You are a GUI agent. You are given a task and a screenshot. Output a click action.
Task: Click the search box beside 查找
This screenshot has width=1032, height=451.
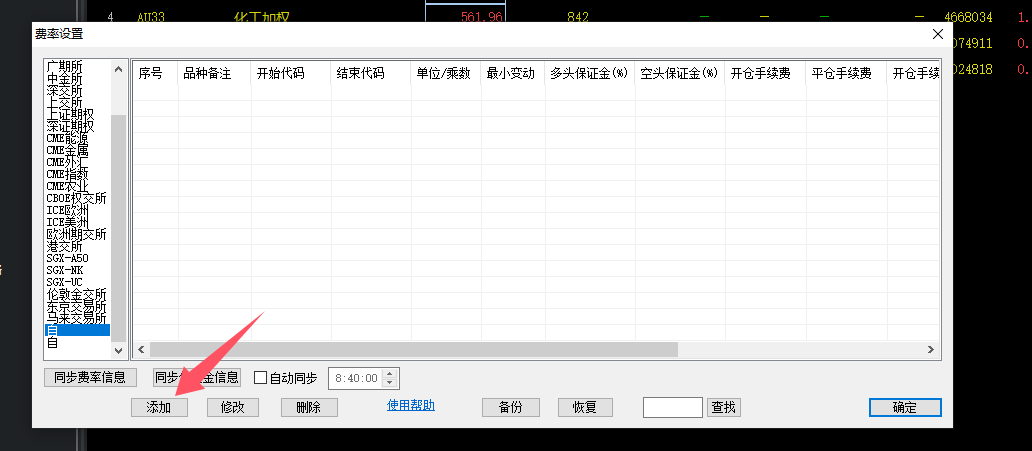pos(673,407)
